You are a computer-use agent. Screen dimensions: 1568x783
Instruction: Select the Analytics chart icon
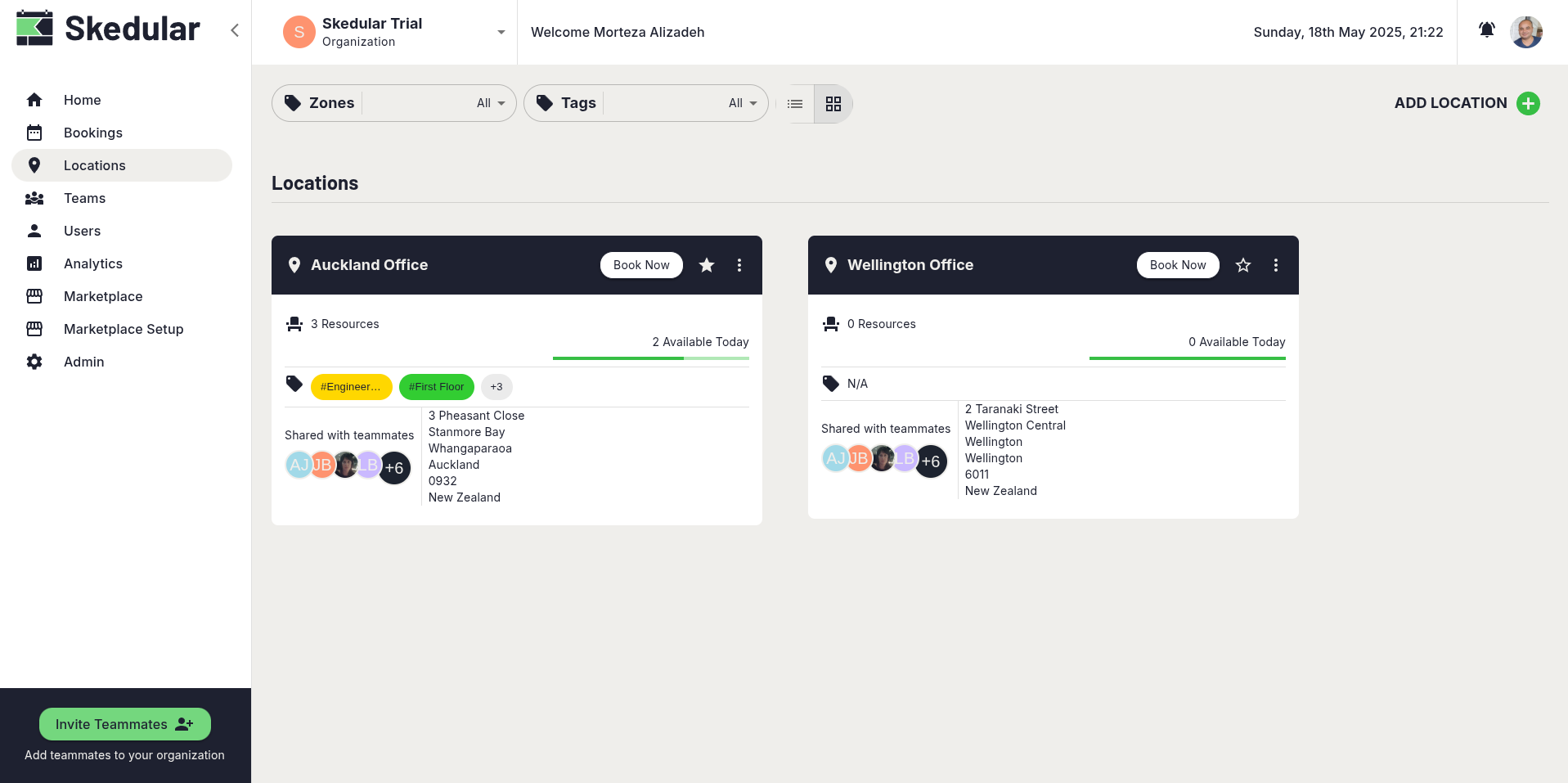click(34, 263)
